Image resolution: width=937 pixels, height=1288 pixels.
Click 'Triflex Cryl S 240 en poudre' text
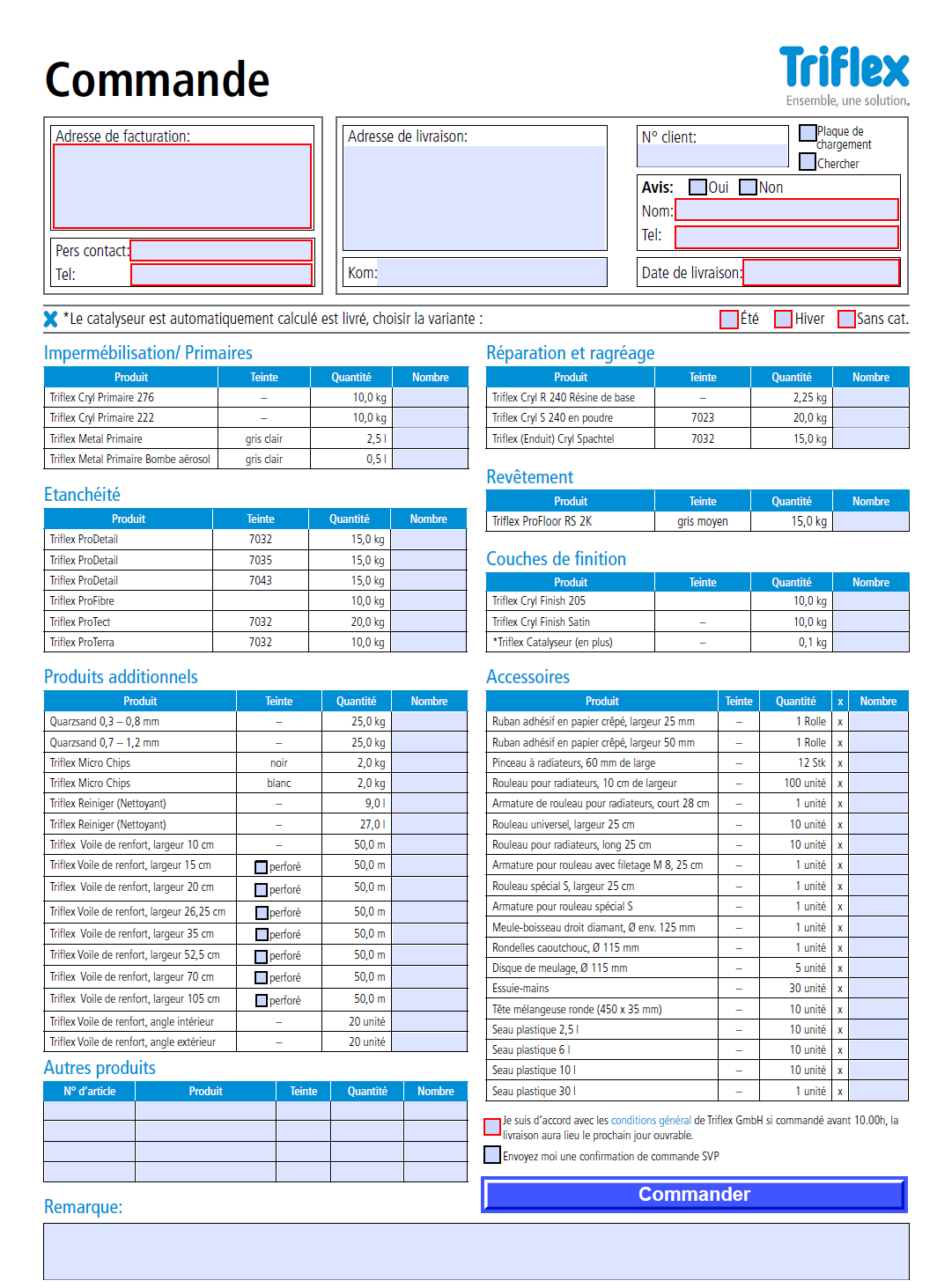click(552, 418)
